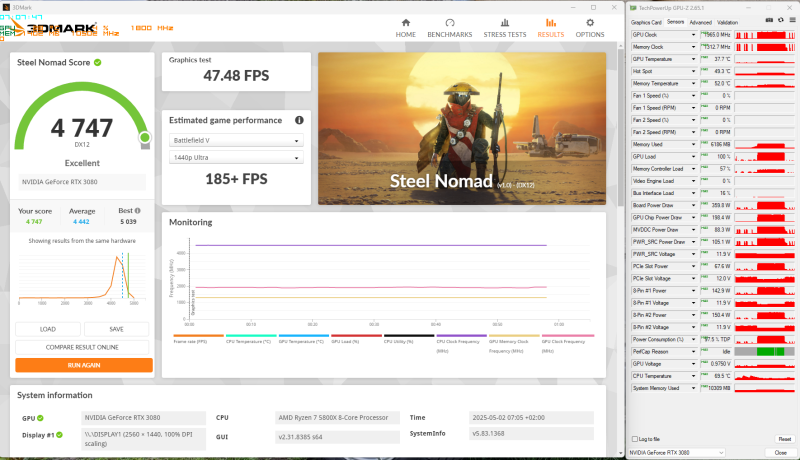Click the info icon beside Estimated game performance
The image size is (800, 460).
[x=299, y=120]
